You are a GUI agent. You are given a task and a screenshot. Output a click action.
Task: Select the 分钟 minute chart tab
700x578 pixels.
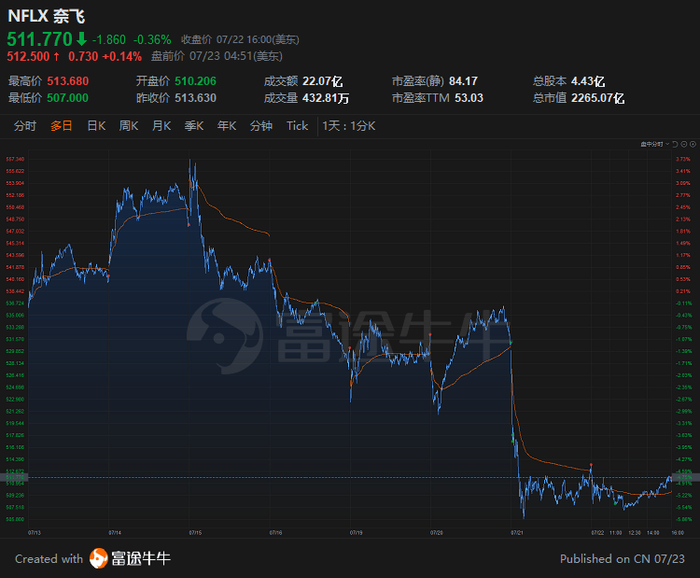tap(261, 126)
